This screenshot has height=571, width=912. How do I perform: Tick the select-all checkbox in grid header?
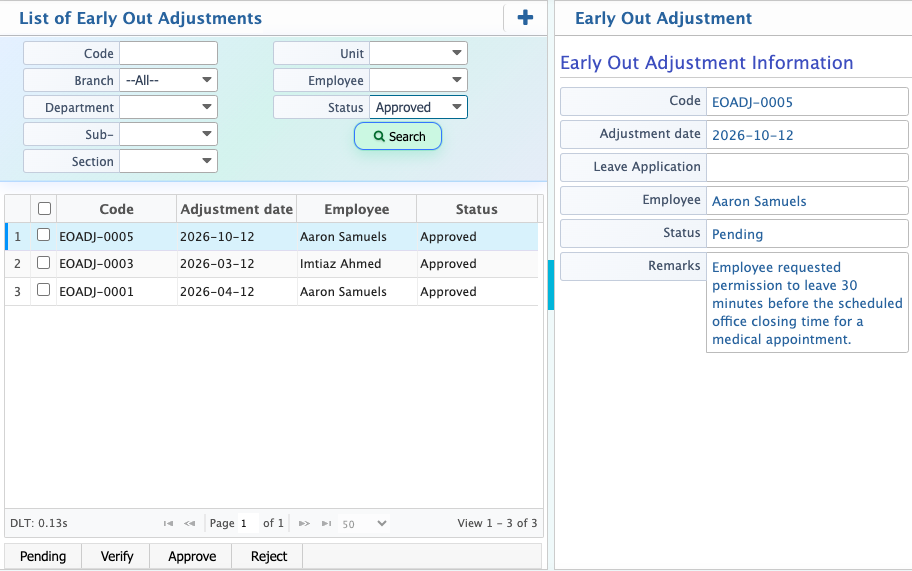pos(44,209)
